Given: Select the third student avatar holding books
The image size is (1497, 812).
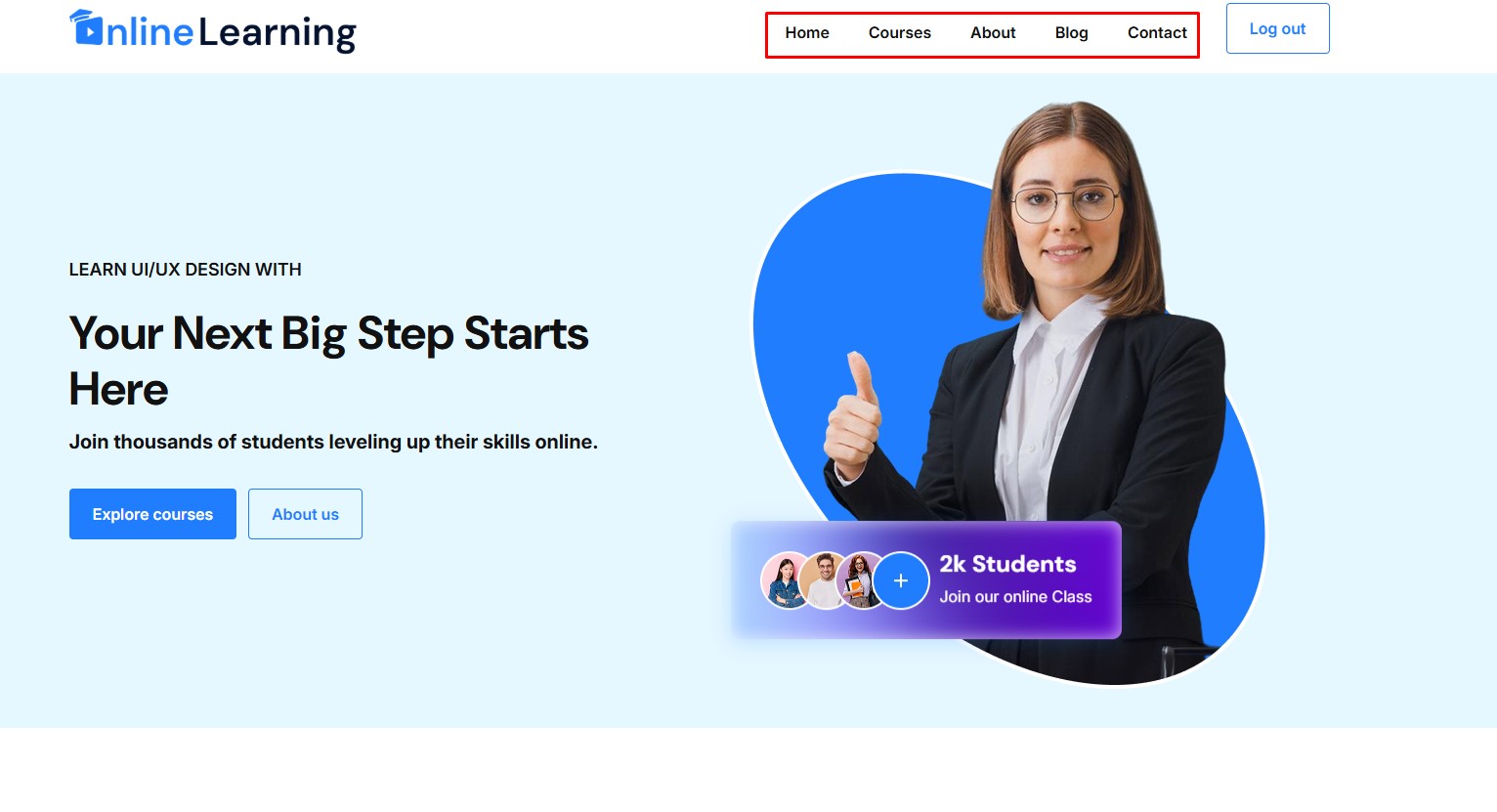Looking at the screenshot, I should point(861,580).
